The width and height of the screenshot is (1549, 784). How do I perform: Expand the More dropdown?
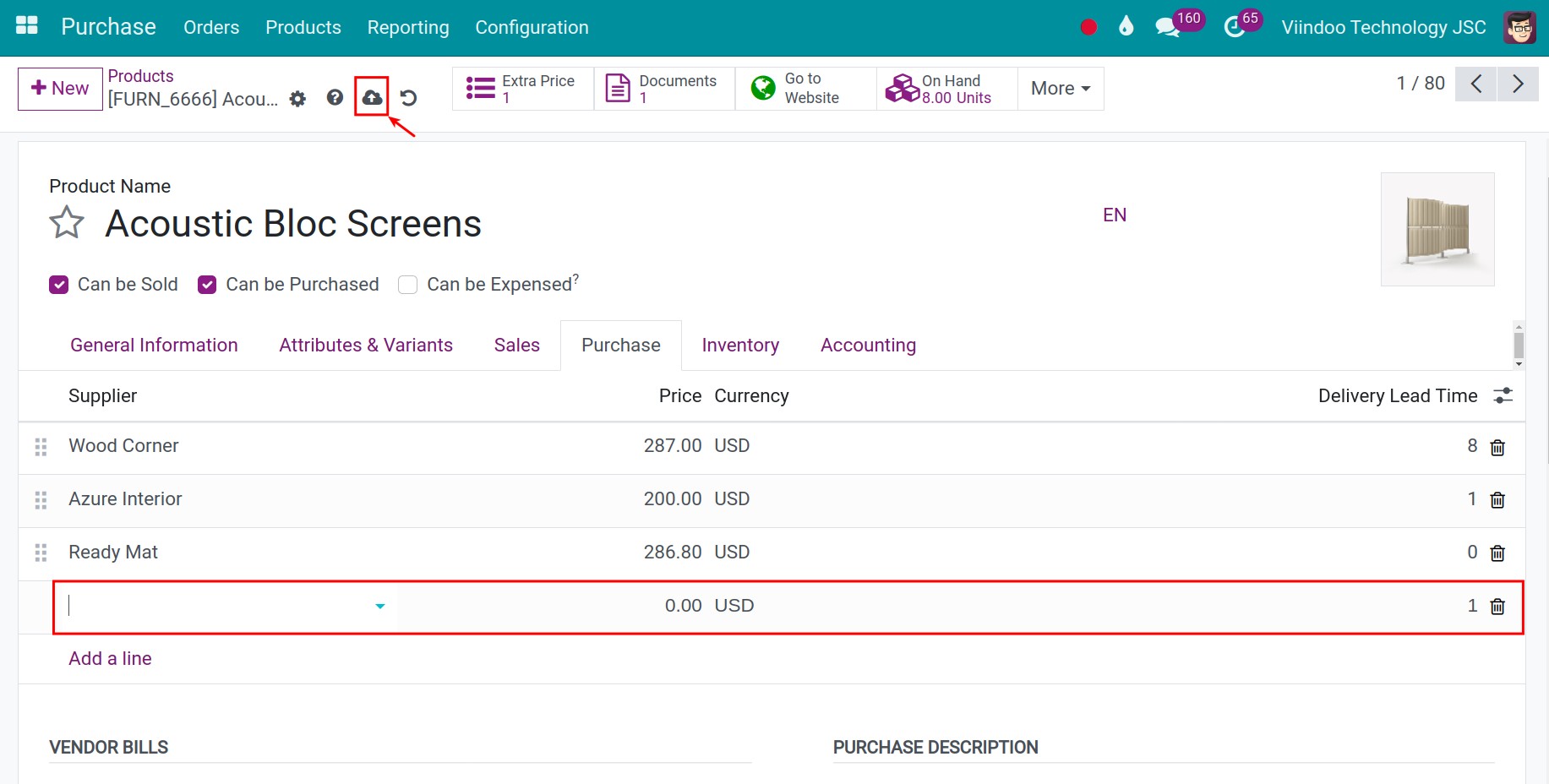coord(1061,89)
